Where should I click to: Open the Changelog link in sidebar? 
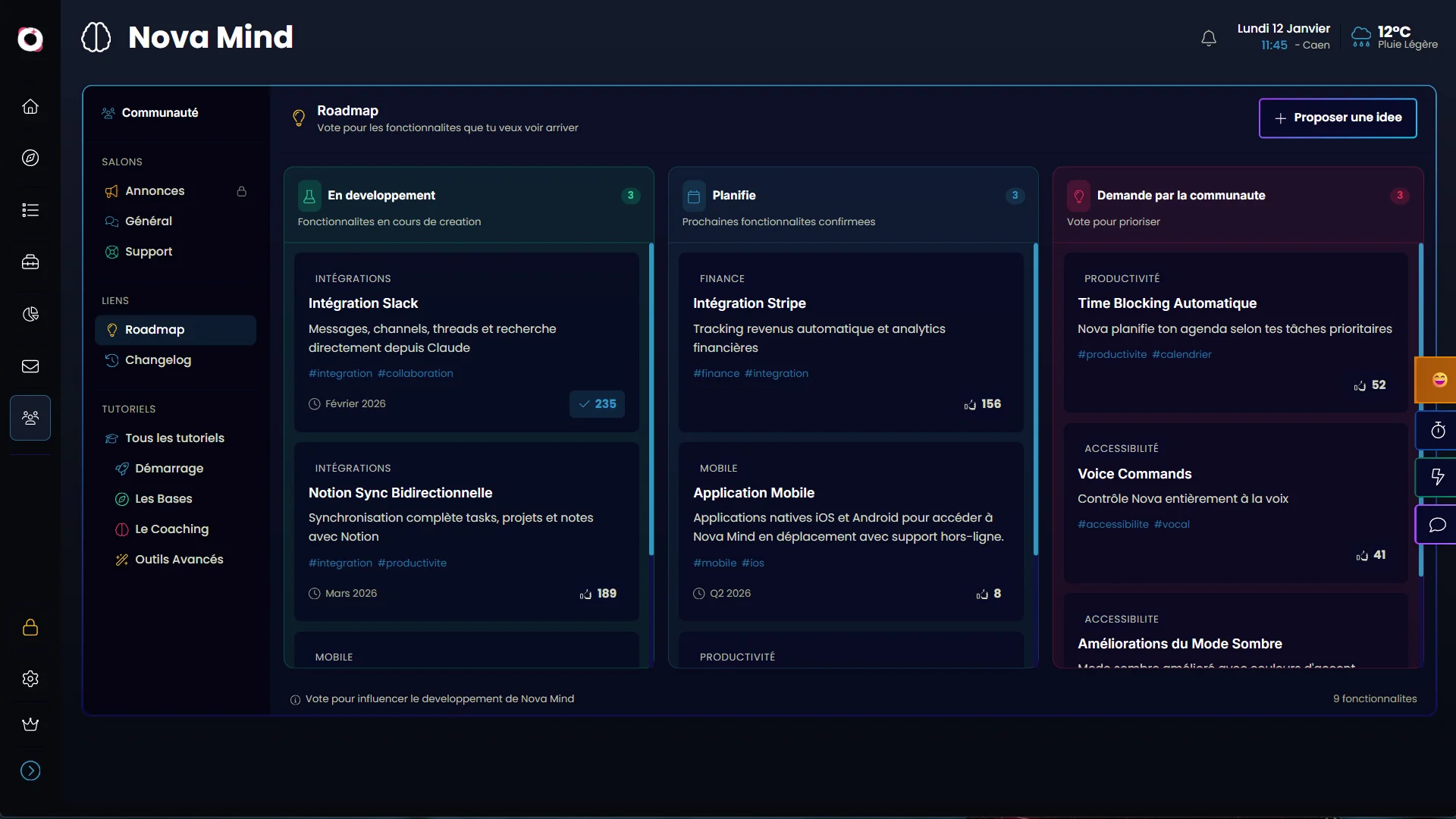[158, 360]
